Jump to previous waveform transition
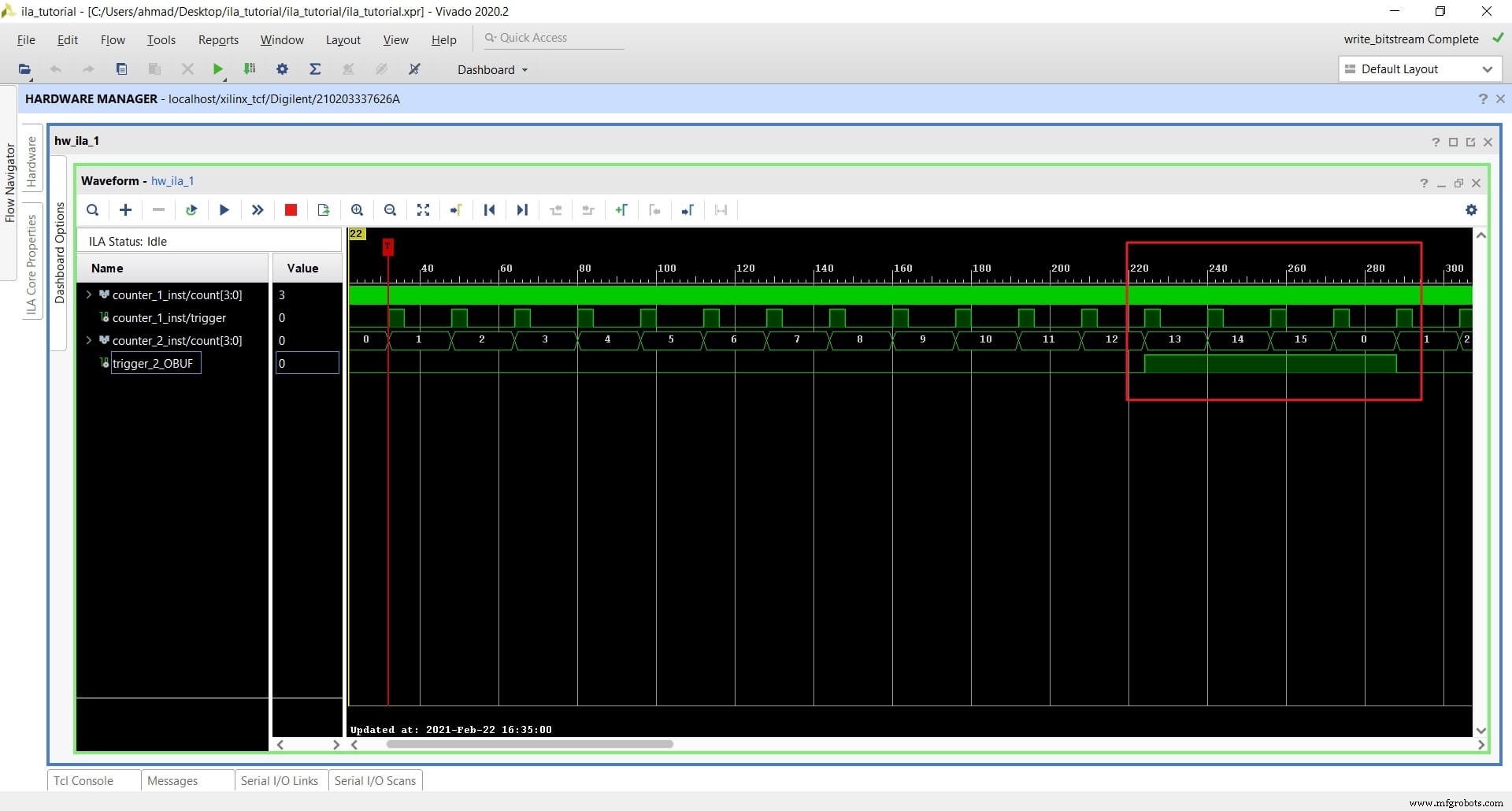Viewport: 1512px width, 811px height. (489, 210)
